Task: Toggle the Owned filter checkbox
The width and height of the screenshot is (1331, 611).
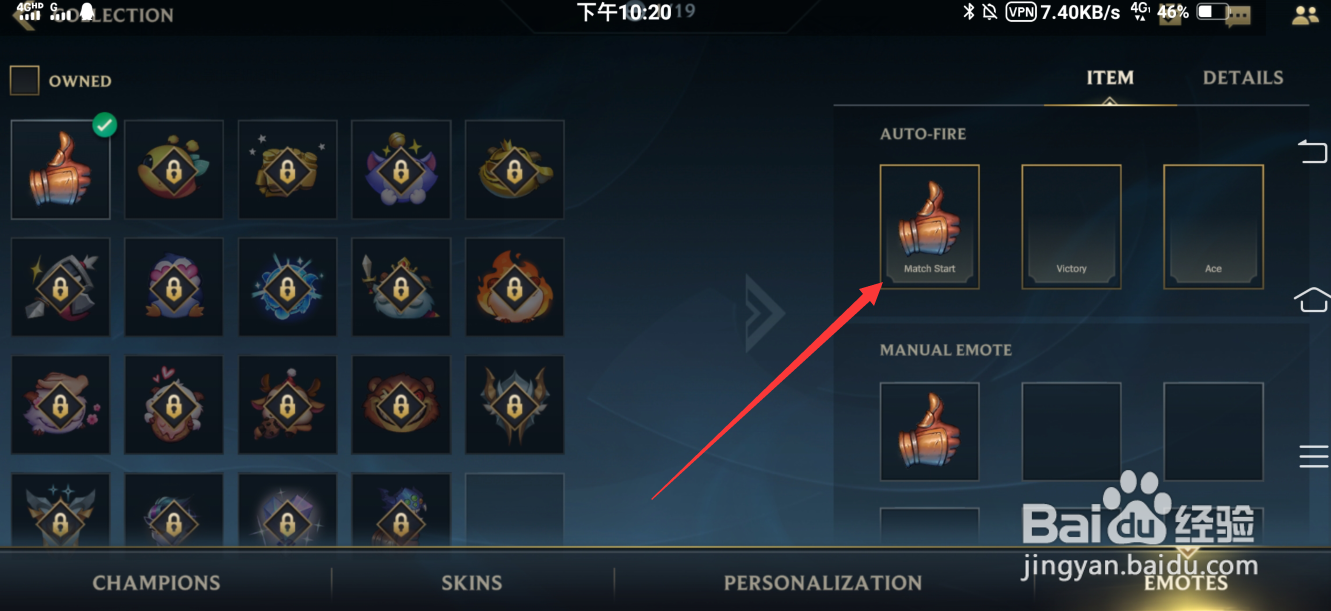Action: 24,81
